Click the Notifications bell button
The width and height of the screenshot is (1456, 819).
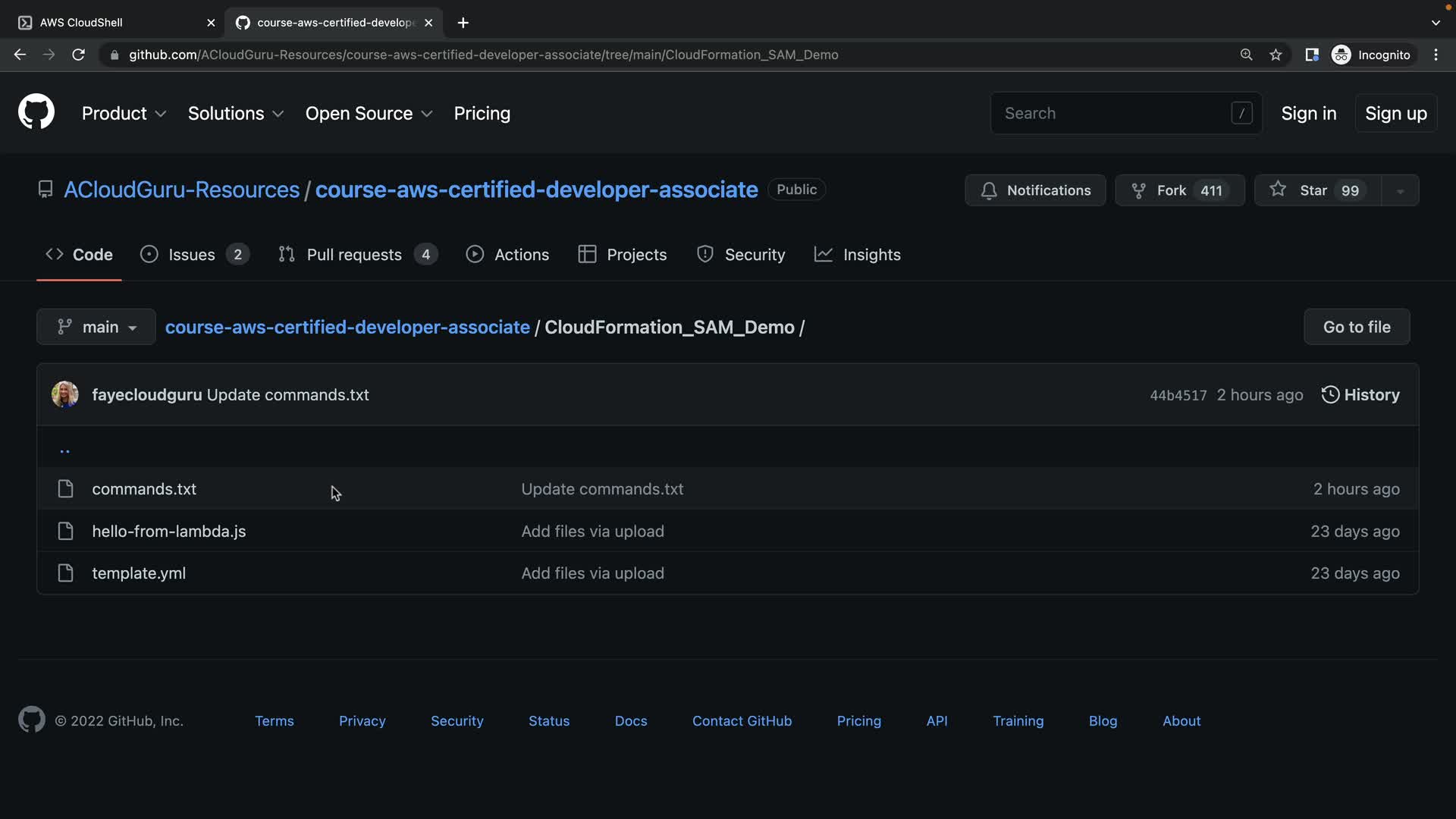tap(1035, 190)
